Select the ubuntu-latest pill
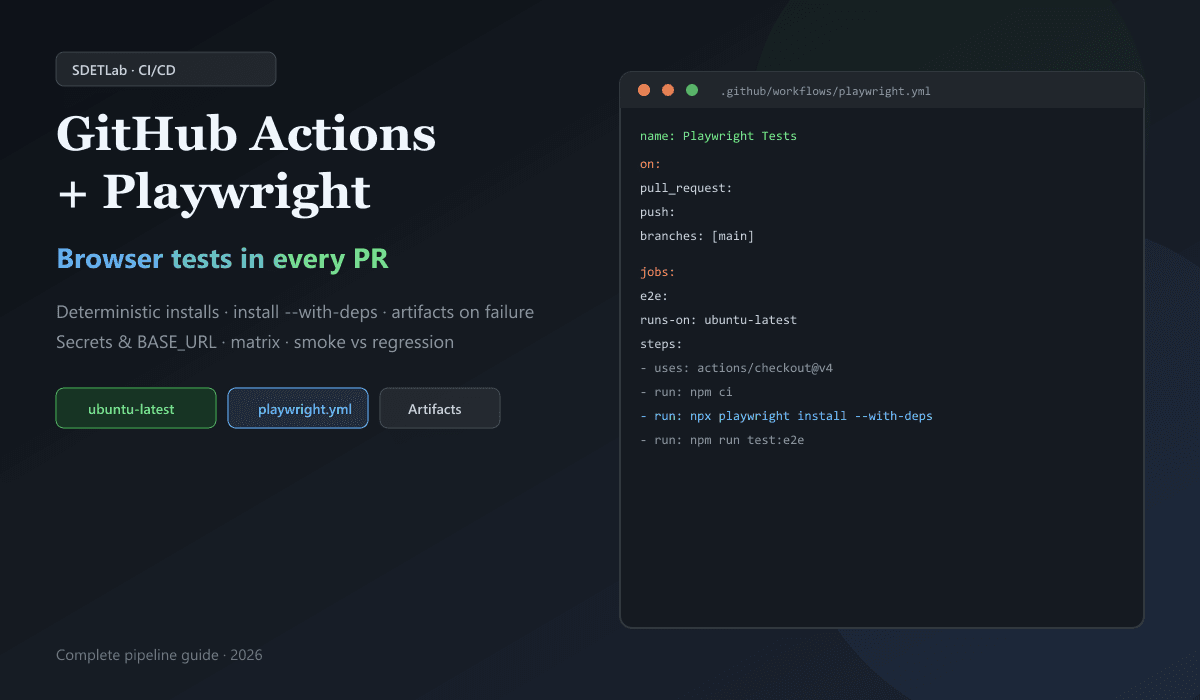 (136, 408)
